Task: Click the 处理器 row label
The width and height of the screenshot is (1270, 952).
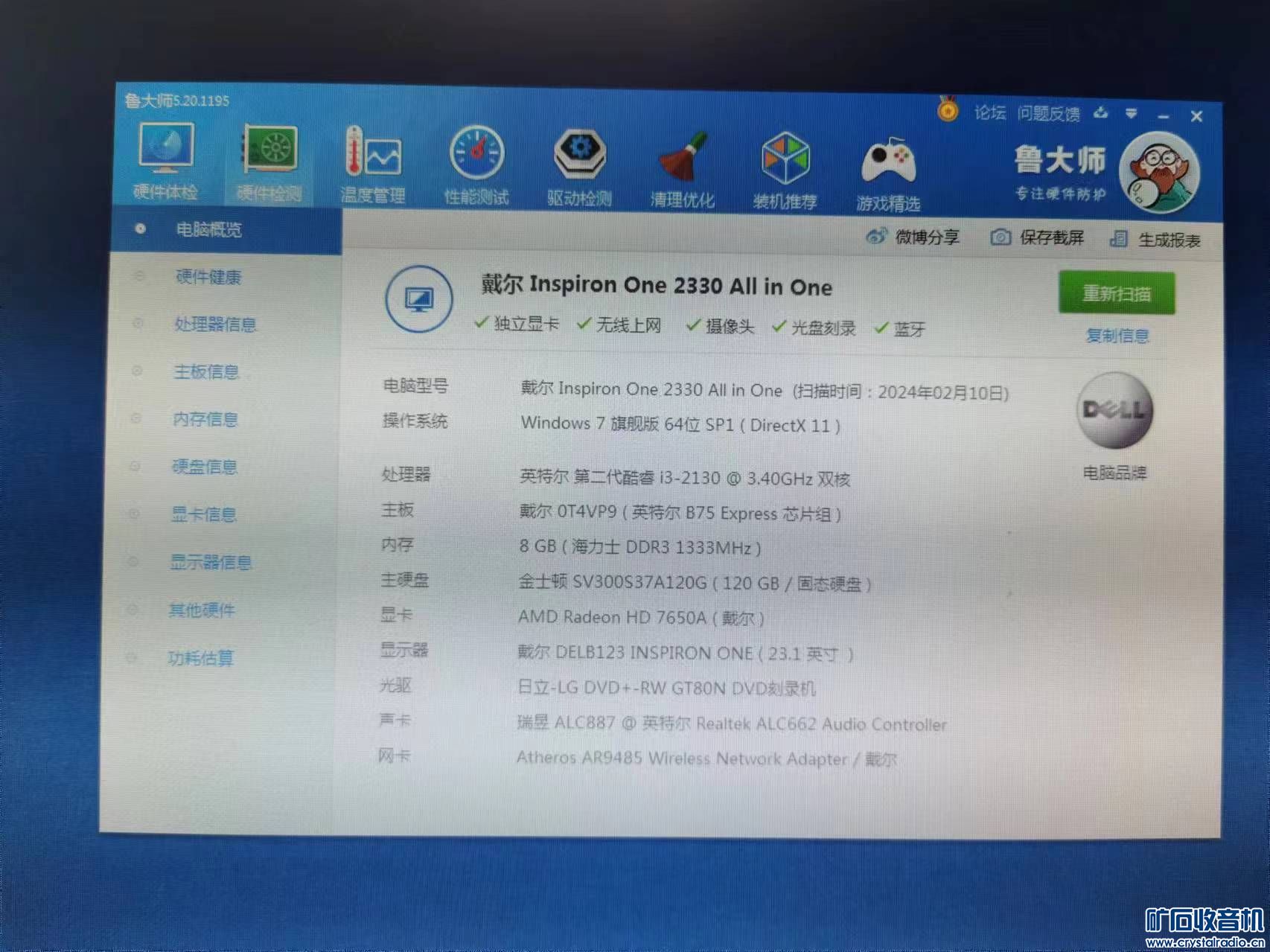Action: tap(406, 474)
